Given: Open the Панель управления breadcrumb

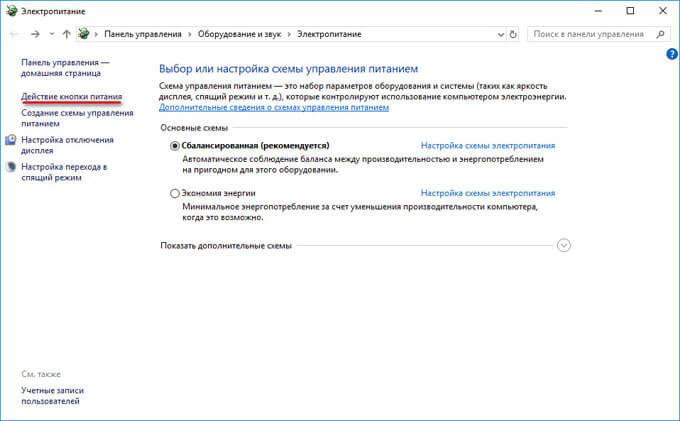Looking at the screenshot, I should click(x=143, y=34).
